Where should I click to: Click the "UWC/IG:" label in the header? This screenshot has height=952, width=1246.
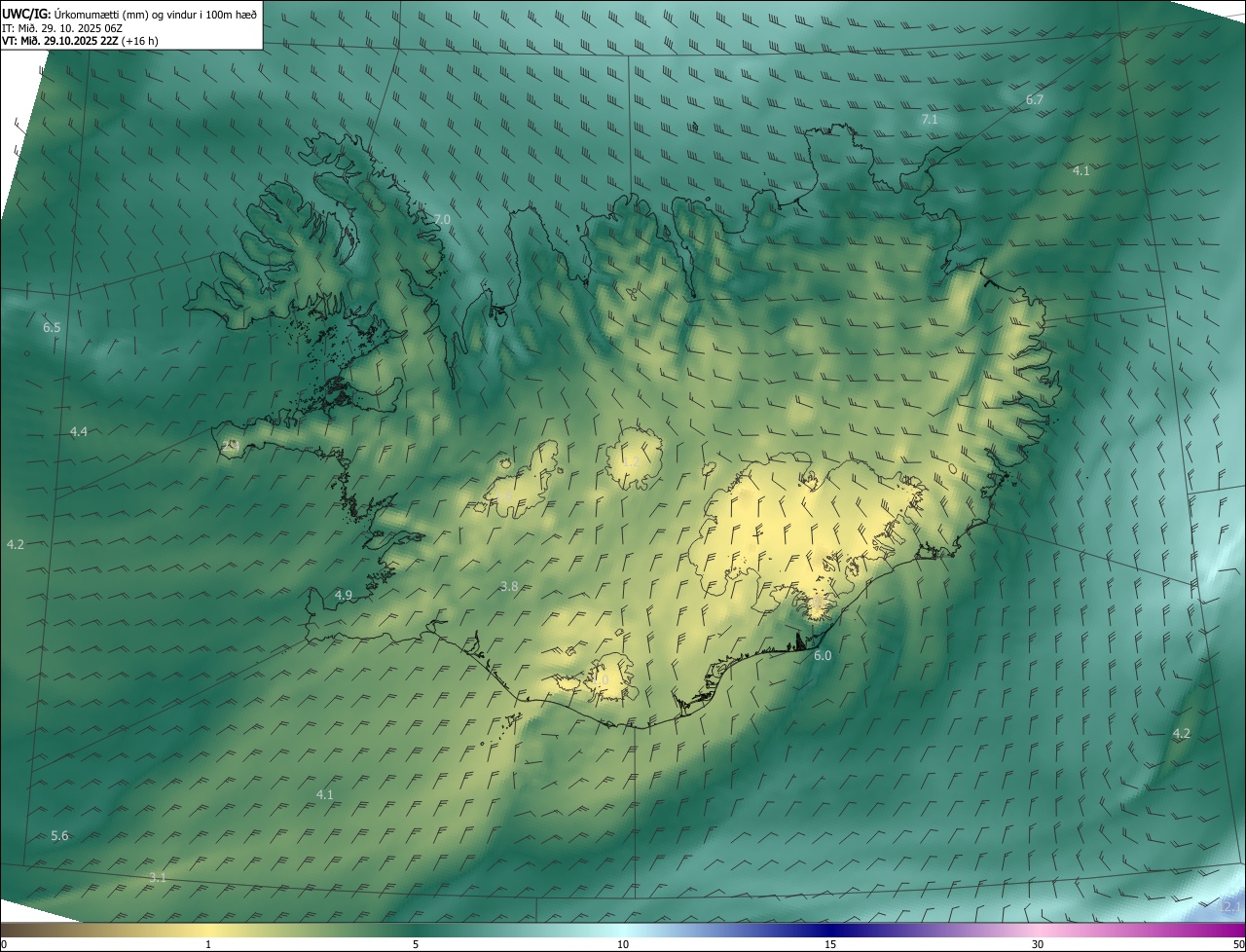pos(26,14)
